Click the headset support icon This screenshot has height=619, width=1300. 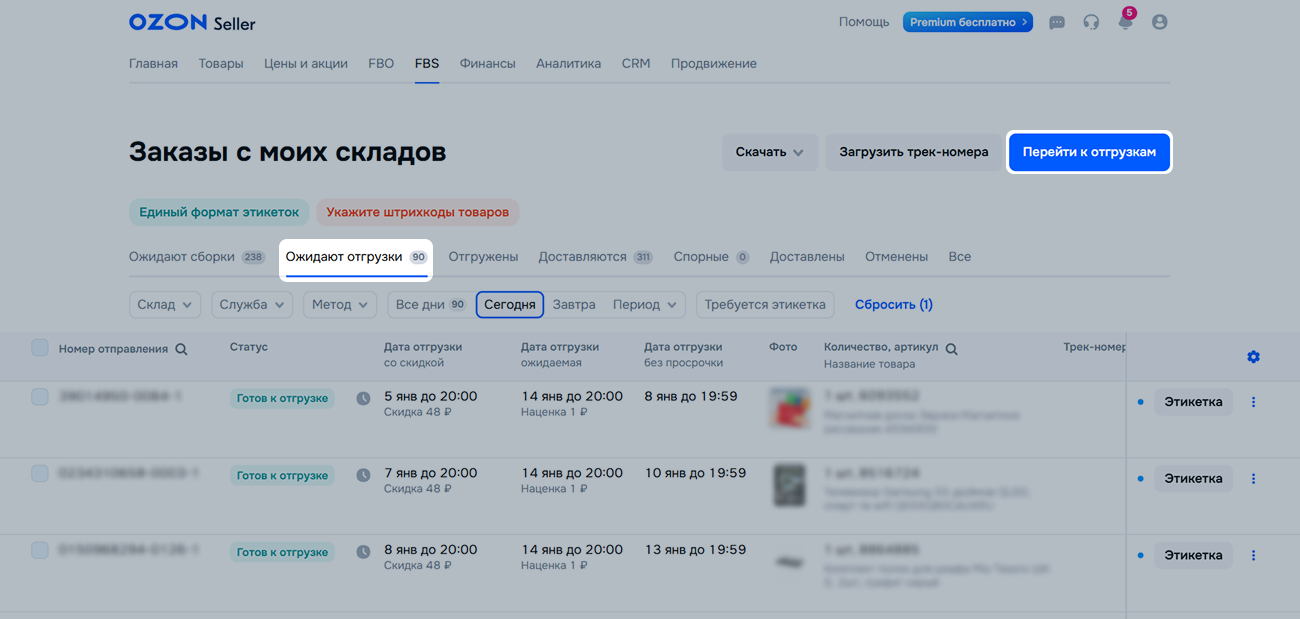[x=1091, y=22]
